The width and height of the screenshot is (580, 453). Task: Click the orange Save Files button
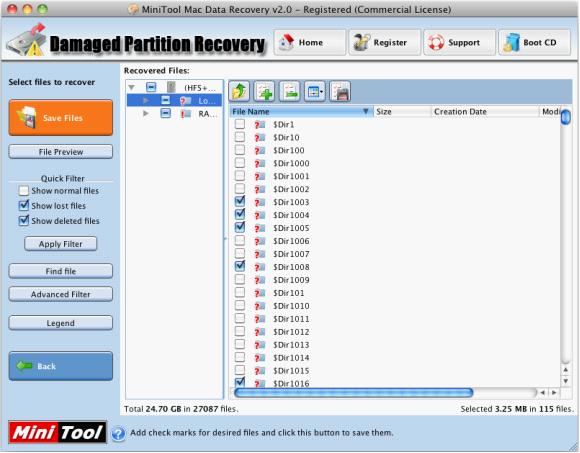tap(61, 118)
